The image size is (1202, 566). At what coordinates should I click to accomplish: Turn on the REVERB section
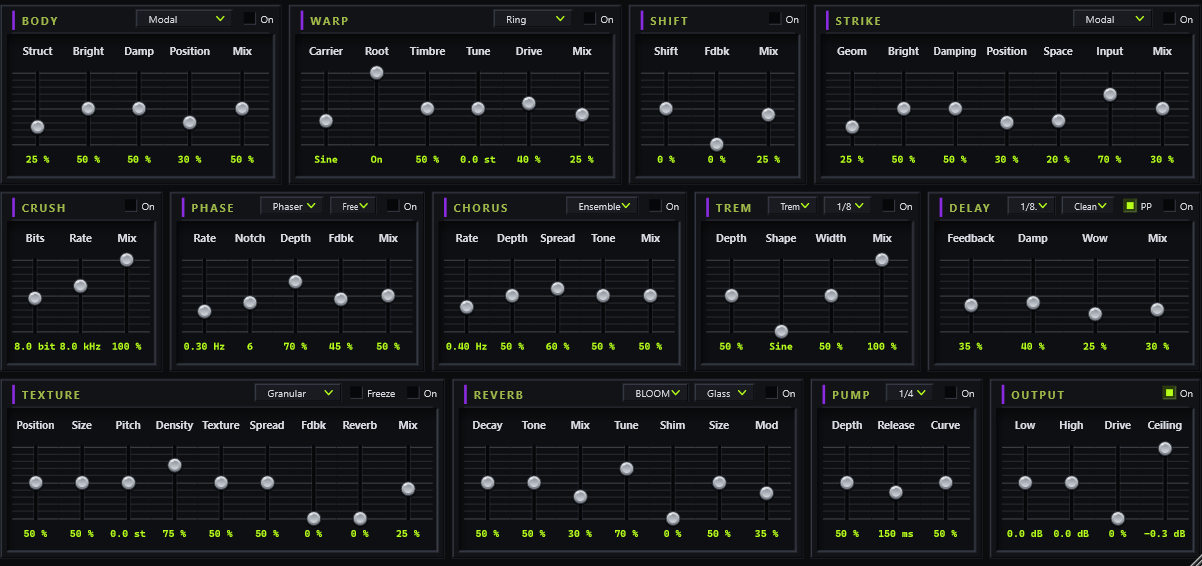[x=771, y=393]
